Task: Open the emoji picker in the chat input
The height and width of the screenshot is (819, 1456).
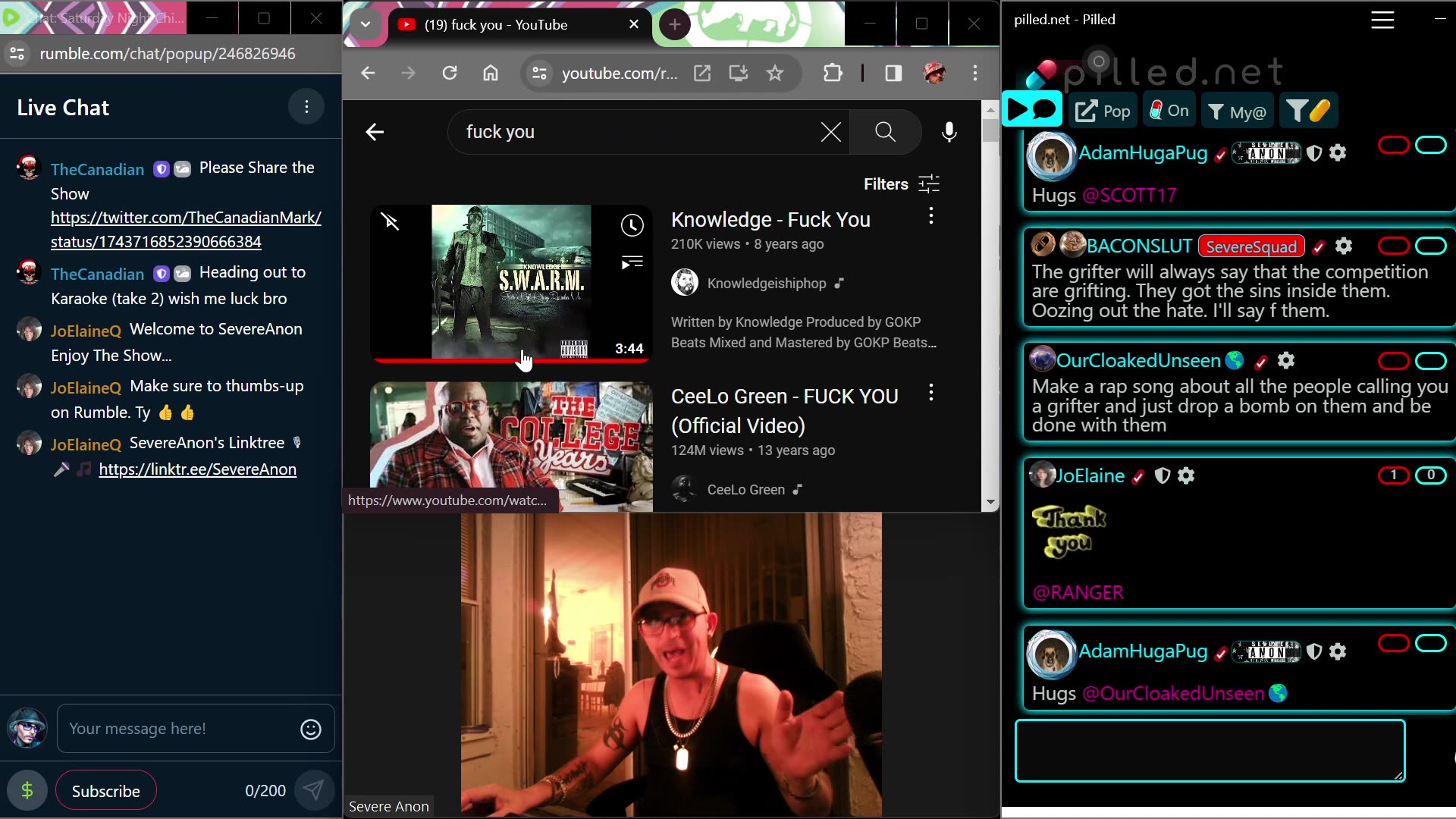Action: (x=310, y=729)
